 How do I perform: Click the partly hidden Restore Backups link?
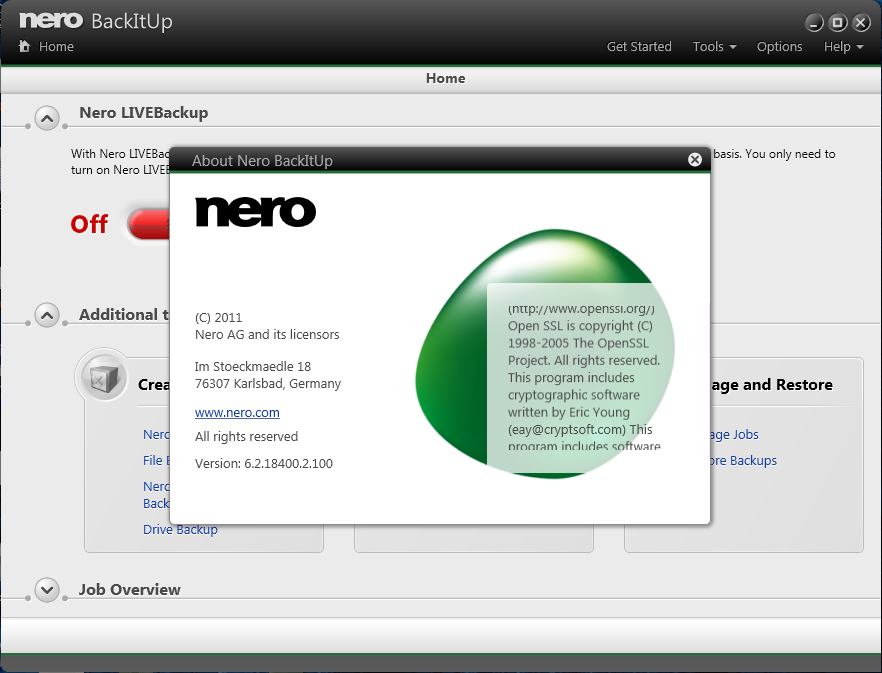(744, 460)
